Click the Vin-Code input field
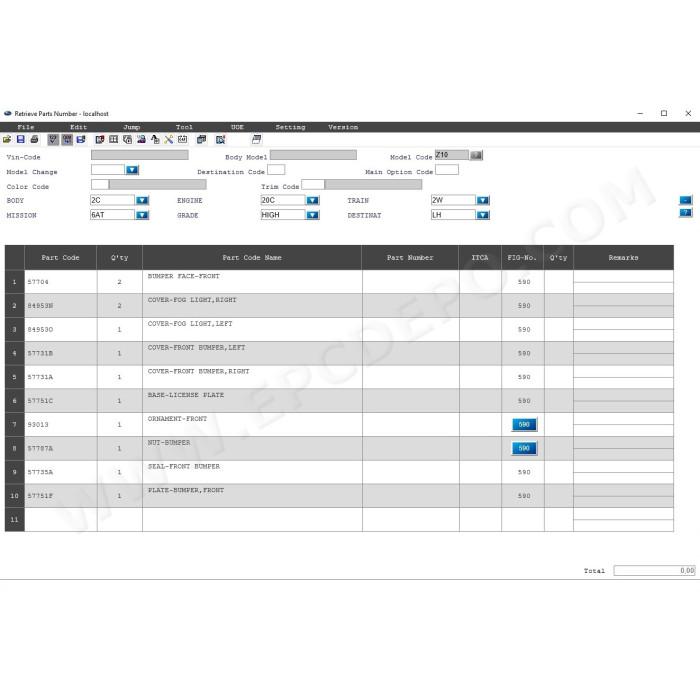This screenshot has height=700, width=700. point(140,155)
